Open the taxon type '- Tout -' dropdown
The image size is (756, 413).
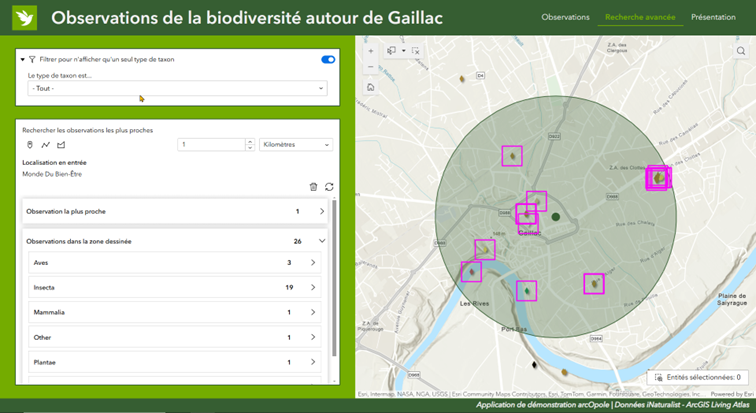[x=177, y=89]
